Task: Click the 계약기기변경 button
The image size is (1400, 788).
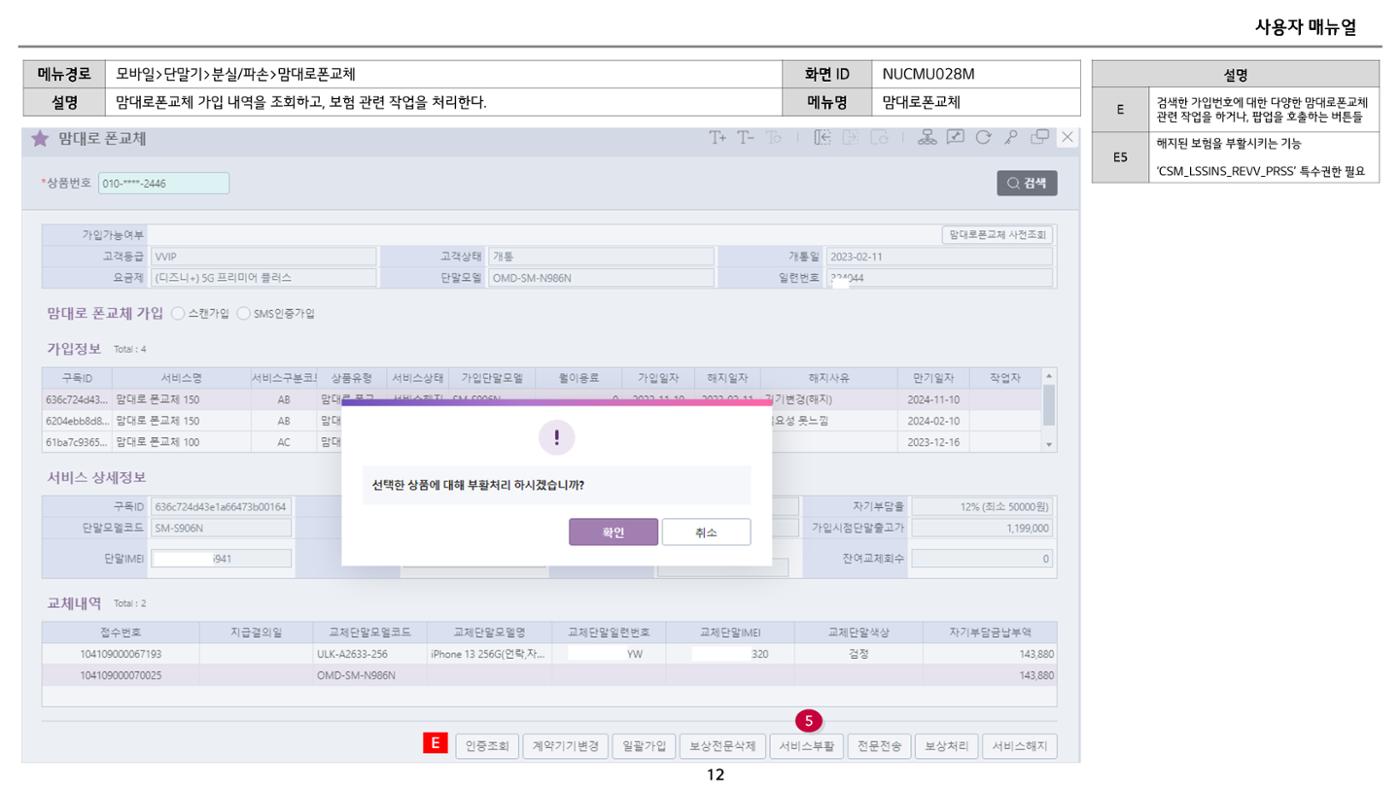Action: coord(563,745)
